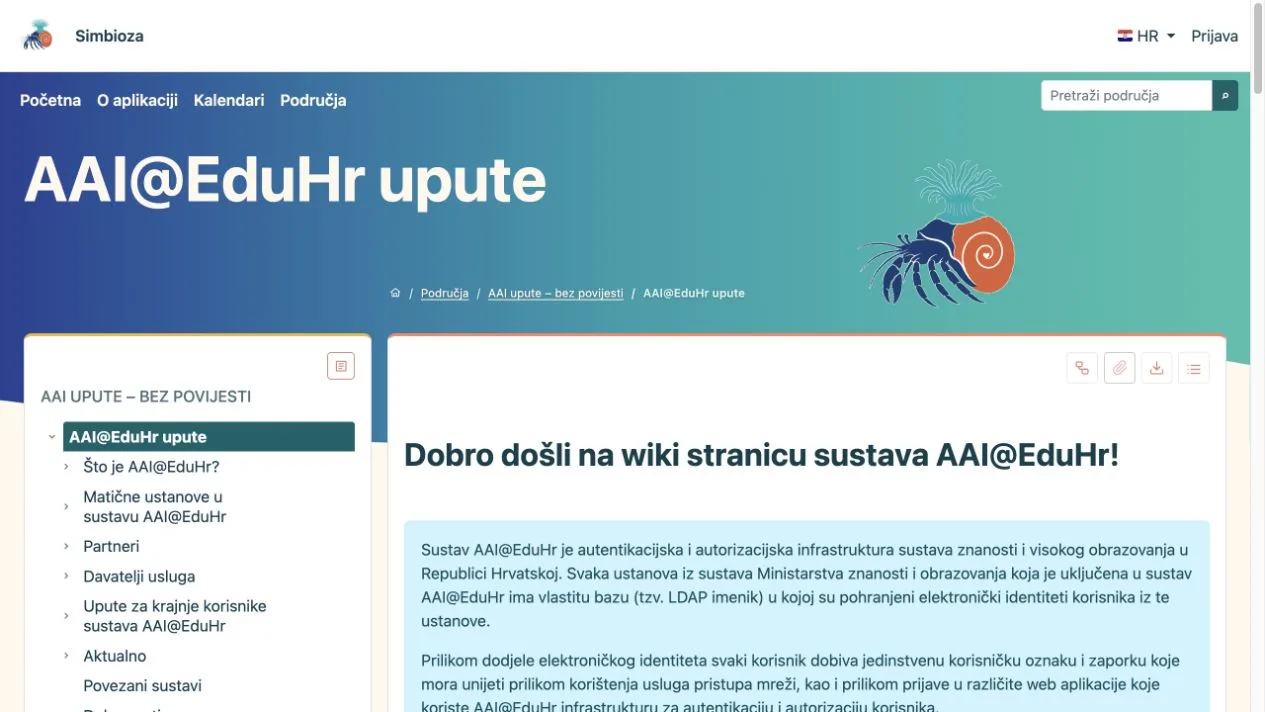Toggle the sidebar panel icon above tree
Screen dimensions: 1265x712
pos(341,366)
